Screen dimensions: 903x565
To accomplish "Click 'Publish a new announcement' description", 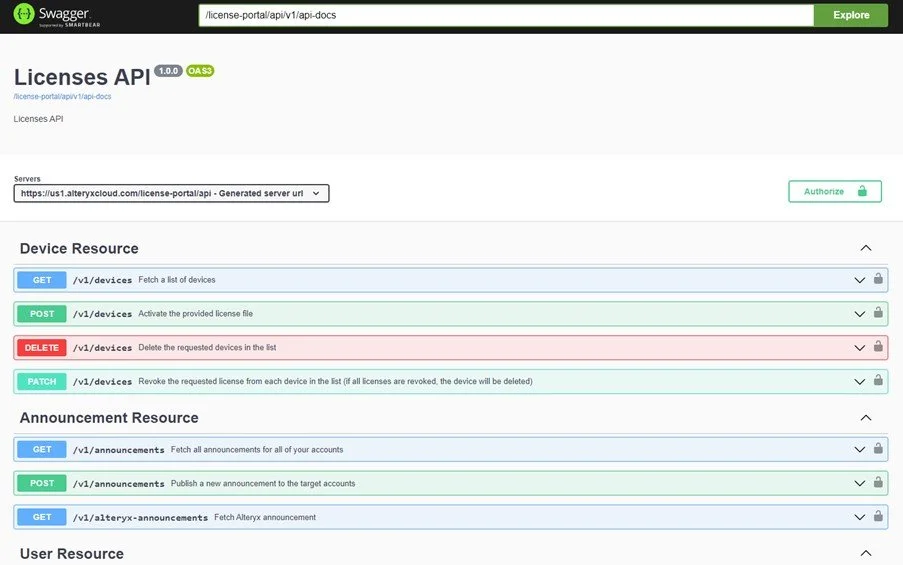I will [263, 483].
